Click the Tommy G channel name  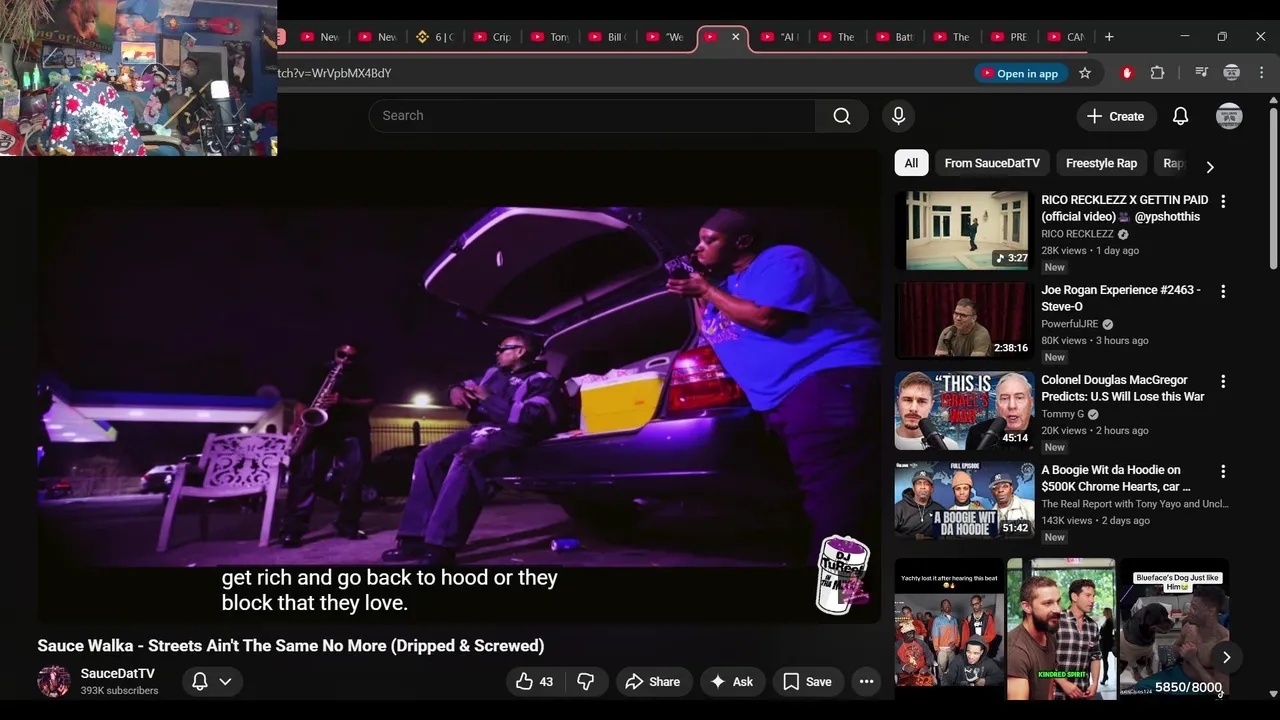click(1062, 414)
